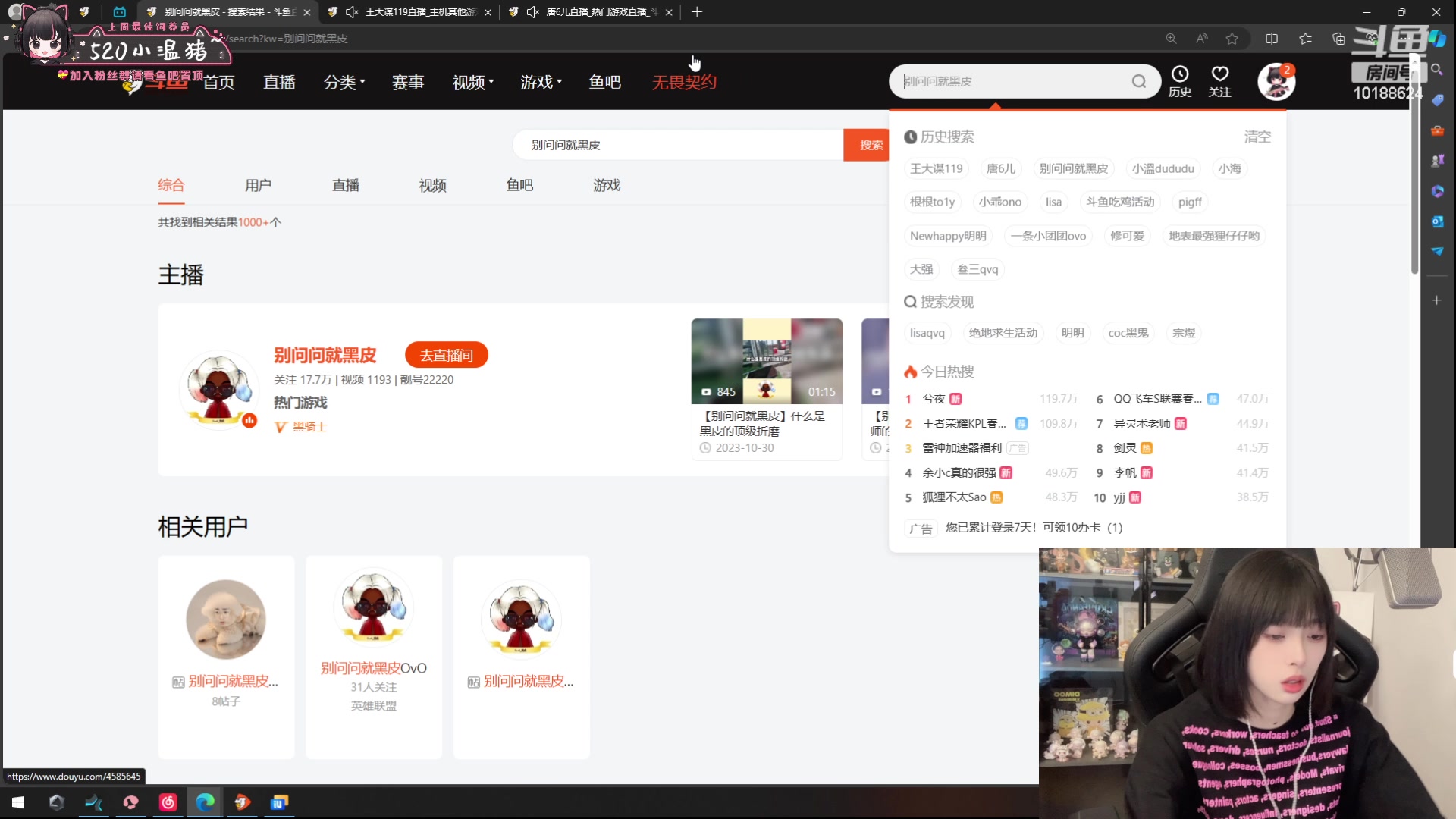Click the 去直播间 button
Screen dimensions: 1456x819
click(447, 355)
